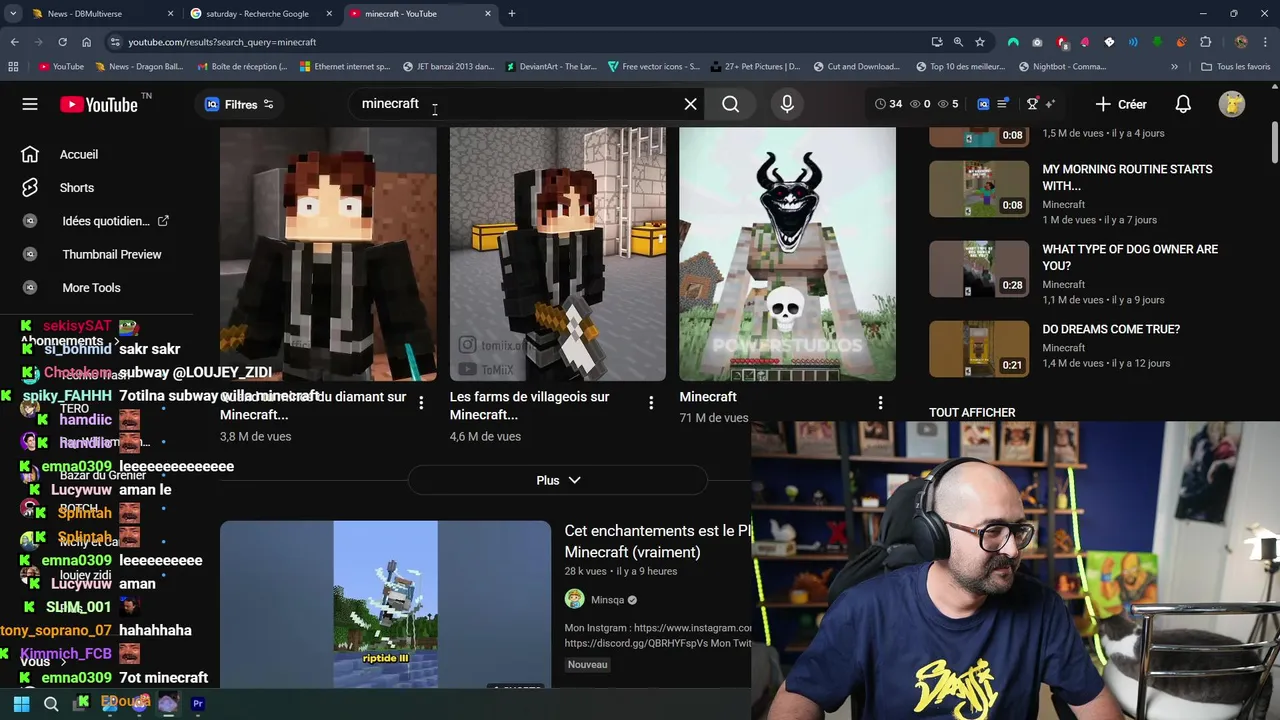
Task: Start voice search with microphone icon
Action: point(787,104)
